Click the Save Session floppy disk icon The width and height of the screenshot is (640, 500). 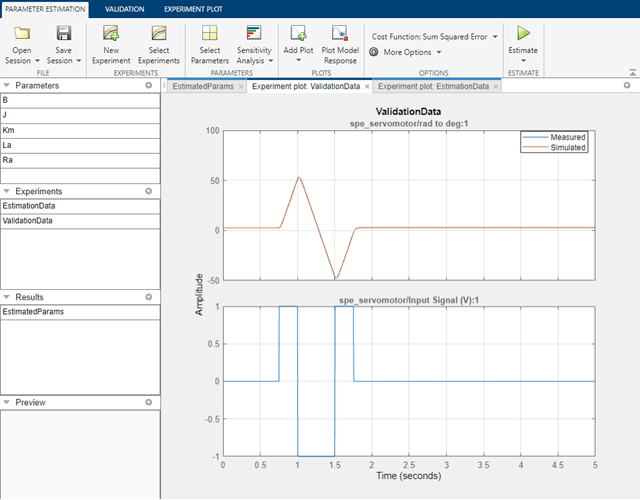[64, 33]
